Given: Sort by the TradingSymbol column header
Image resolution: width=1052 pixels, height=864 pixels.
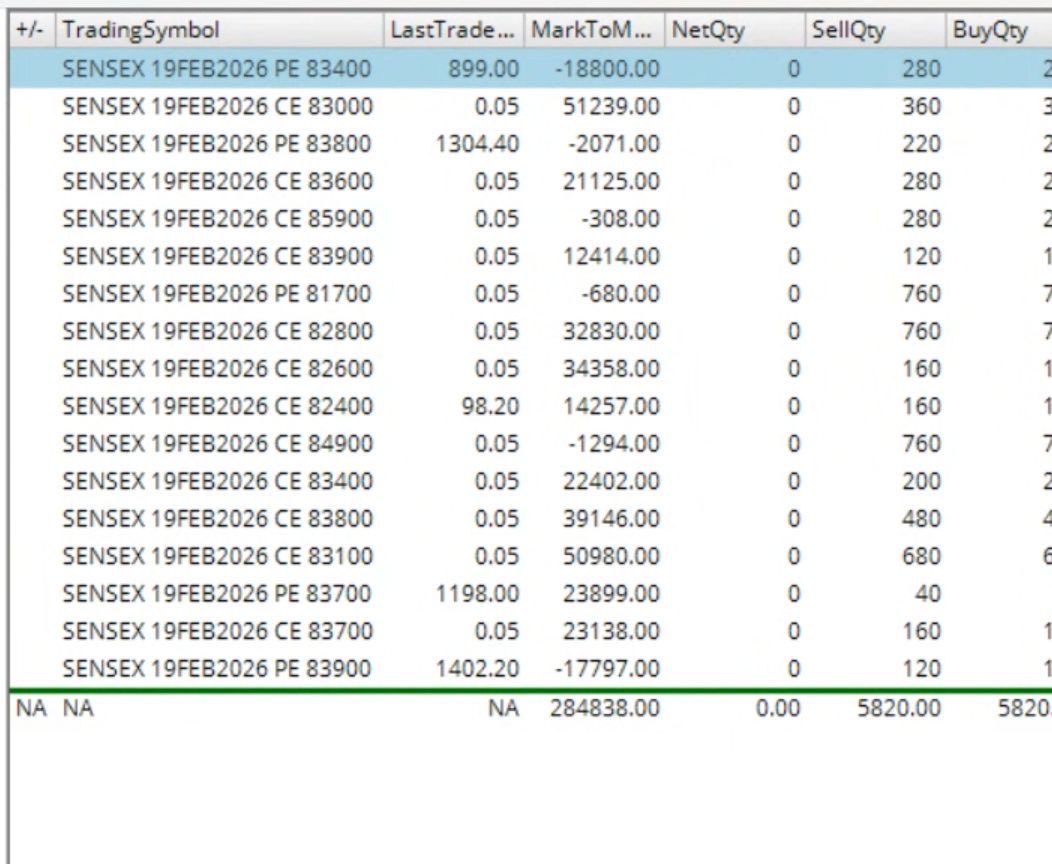Looking at the screenshot, I should click(x=220, y=30).
